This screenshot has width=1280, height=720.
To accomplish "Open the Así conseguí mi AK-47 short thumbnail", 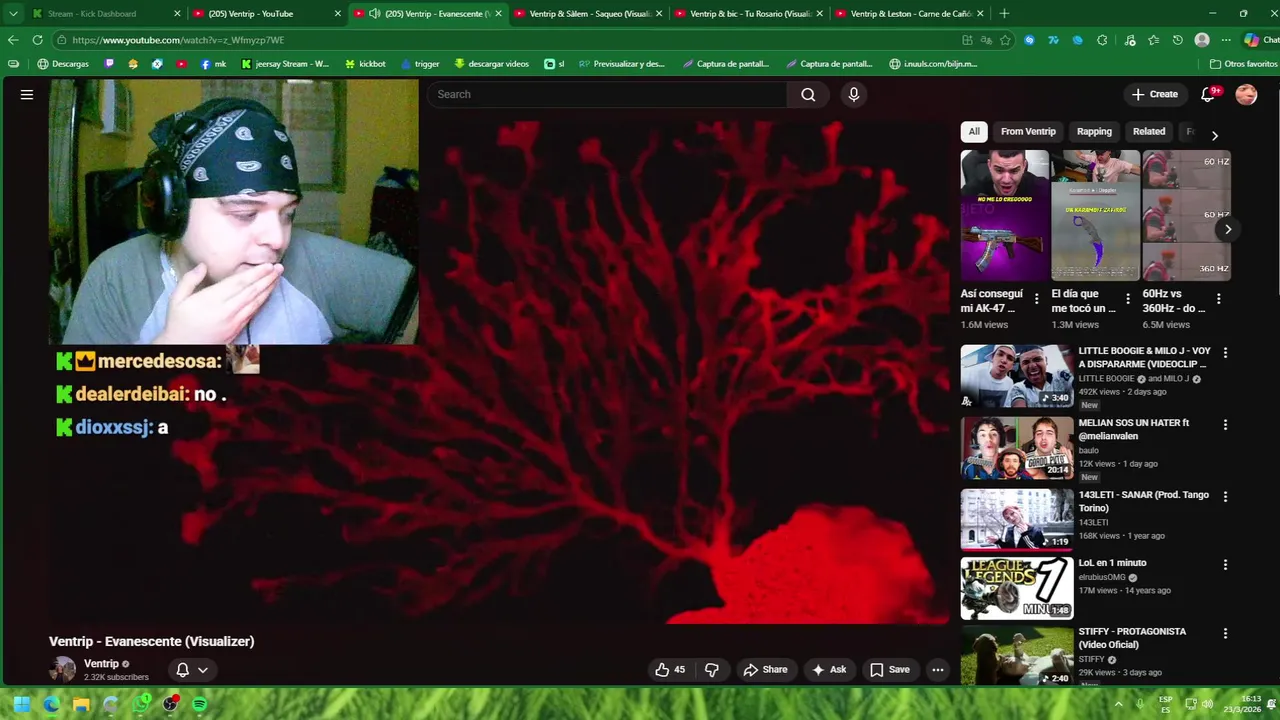I will [1005, 215].
